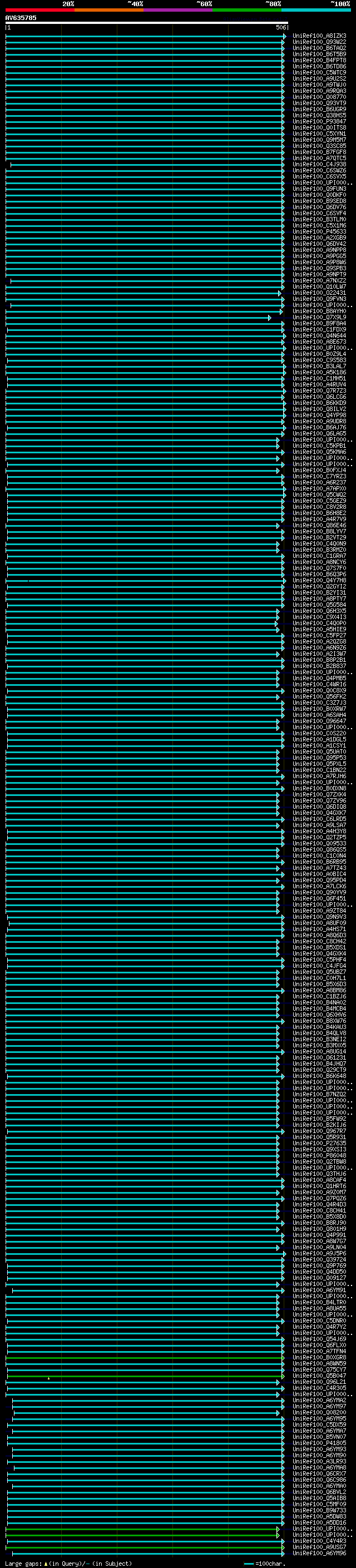Select the UniRef100_P41805 entry
The image size is (356, 1568).
319,1444
